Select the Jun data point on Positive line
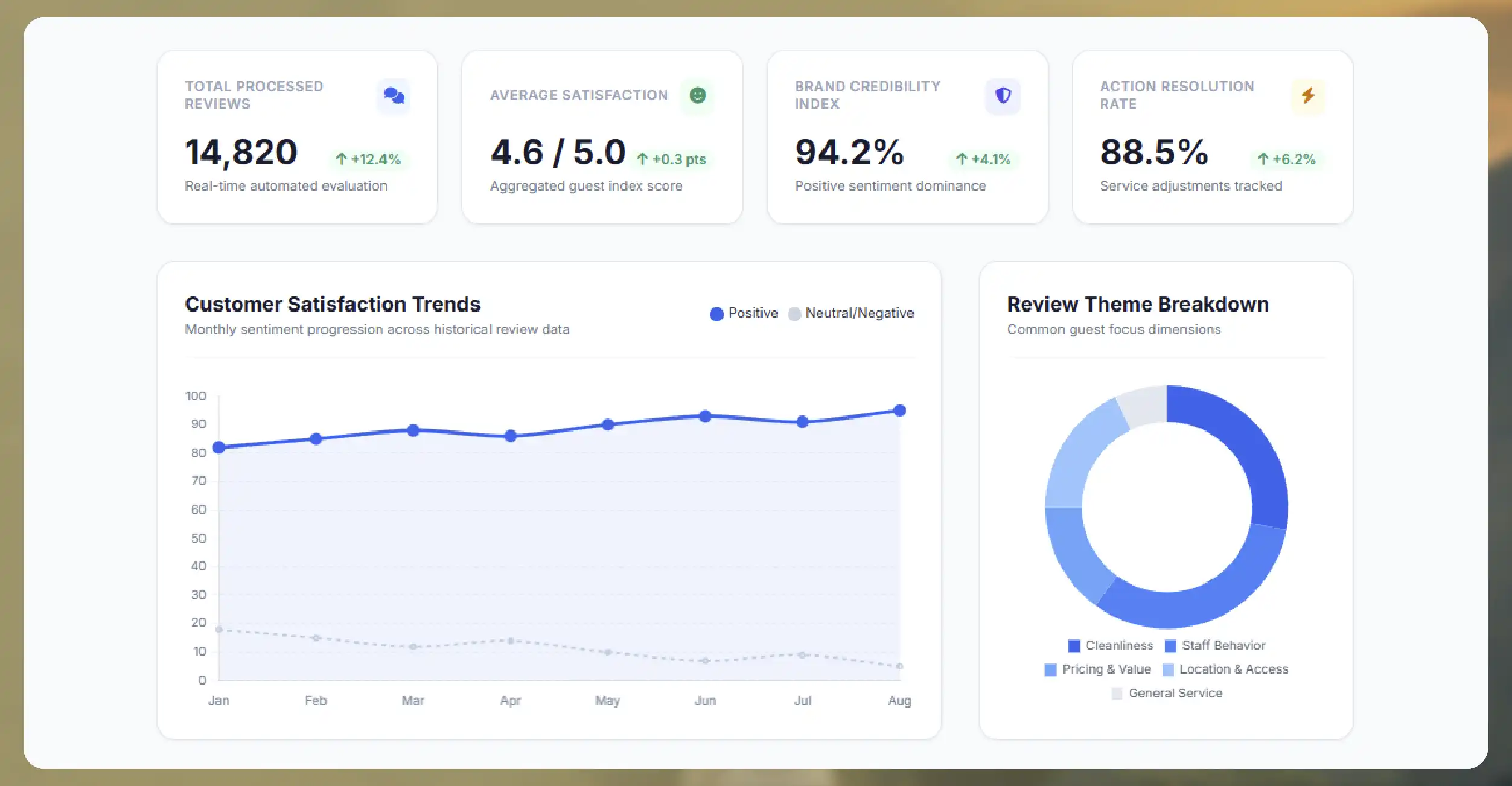The image size is (1512, 786). tap(705, 416)
